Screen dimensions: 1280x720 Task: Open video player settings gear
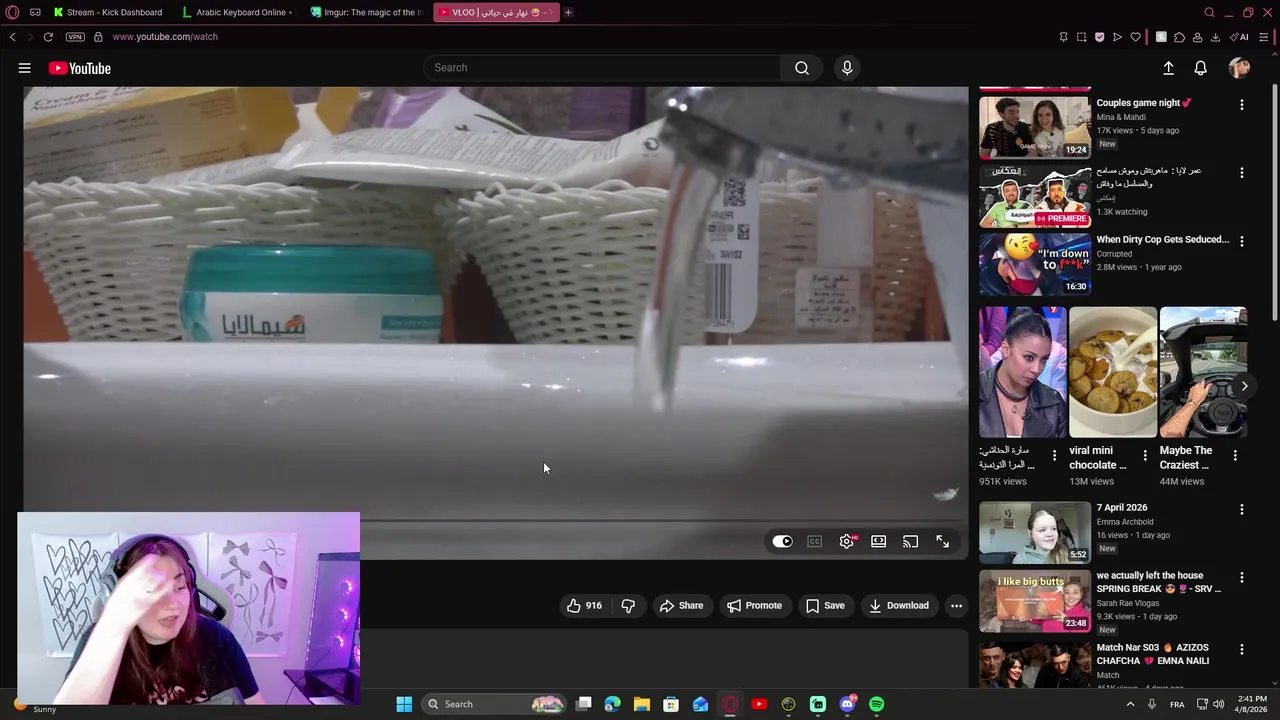[847, 541]
